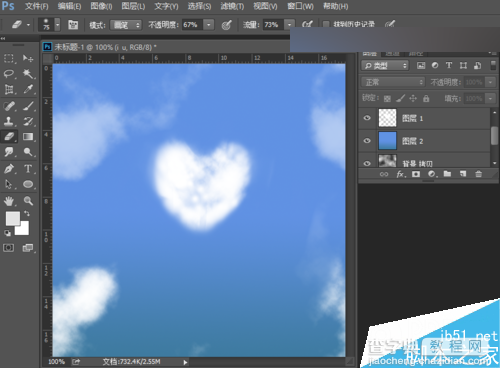This screenshot has height=368, width=500.
Task: Open the 图像(I) menu
Action: click(x=101, y=6)
